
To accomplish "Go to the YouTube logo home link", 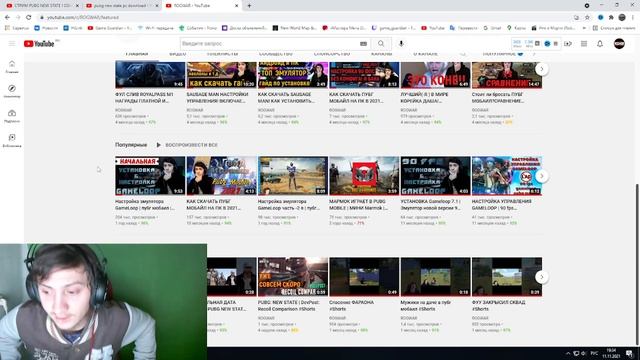I will coord(39,44).
